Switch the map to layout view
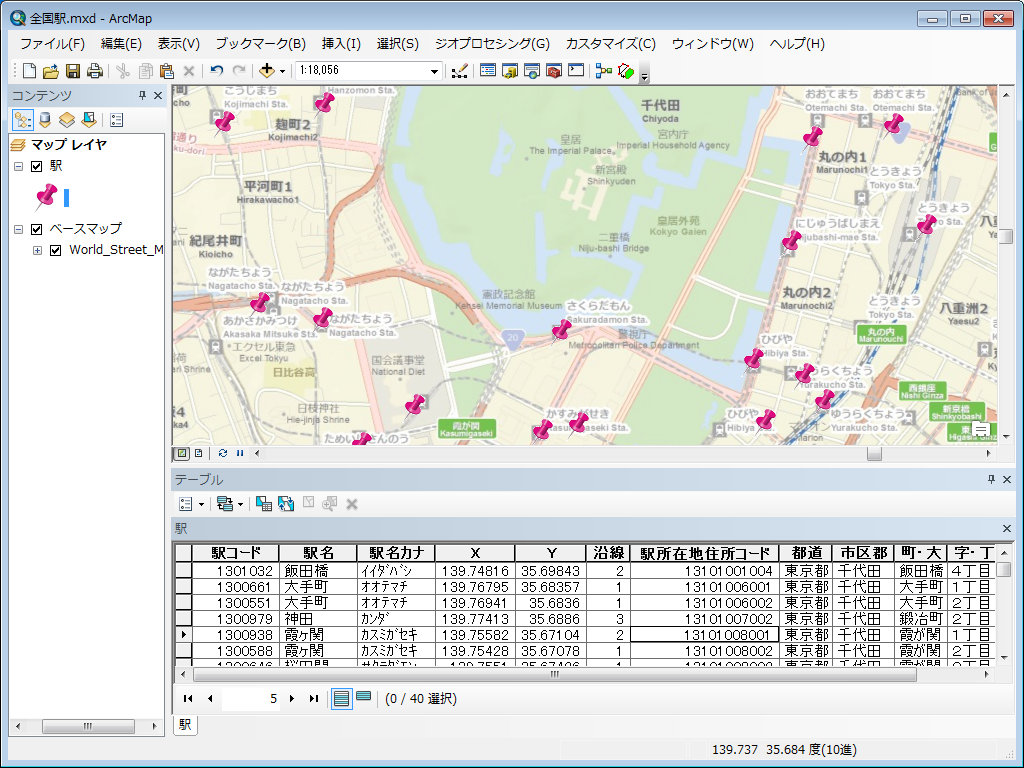Screen dimensions: 1024x768 (x=199, y=453)
